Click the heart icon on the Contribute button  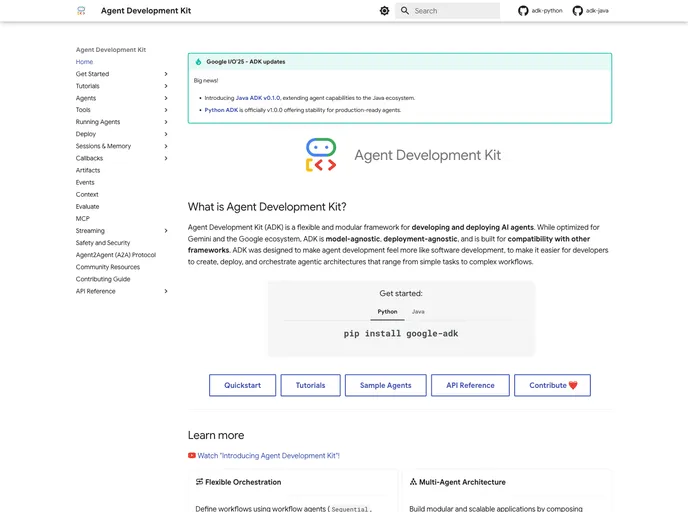[573, 385]
